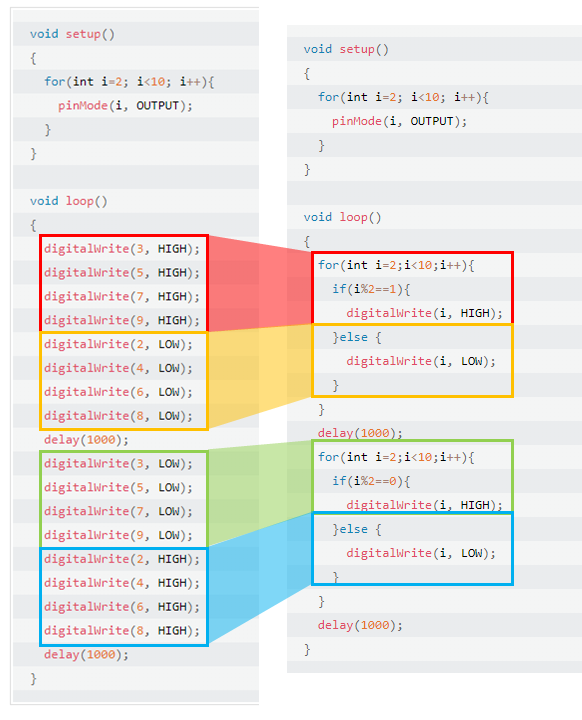Click the '}else {' line in the yellow box
Viewport: 582px width, 720px height.
click(357, 338)
